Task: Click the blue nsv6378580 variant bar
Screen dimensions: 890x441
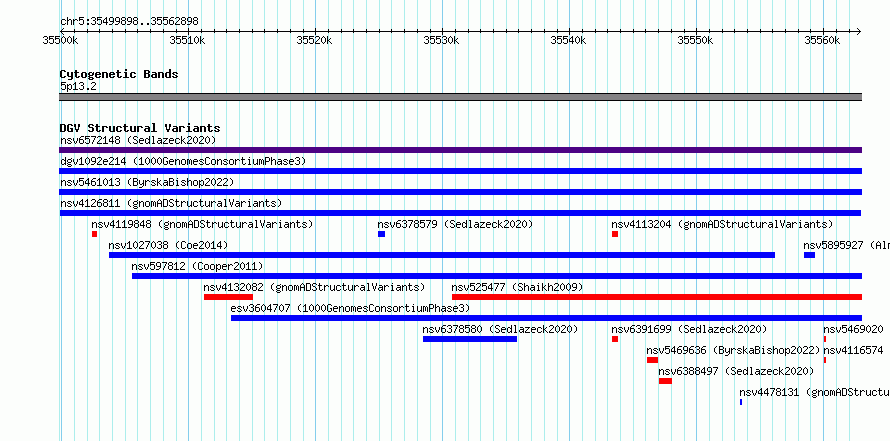Action: [x=470, y=339]
